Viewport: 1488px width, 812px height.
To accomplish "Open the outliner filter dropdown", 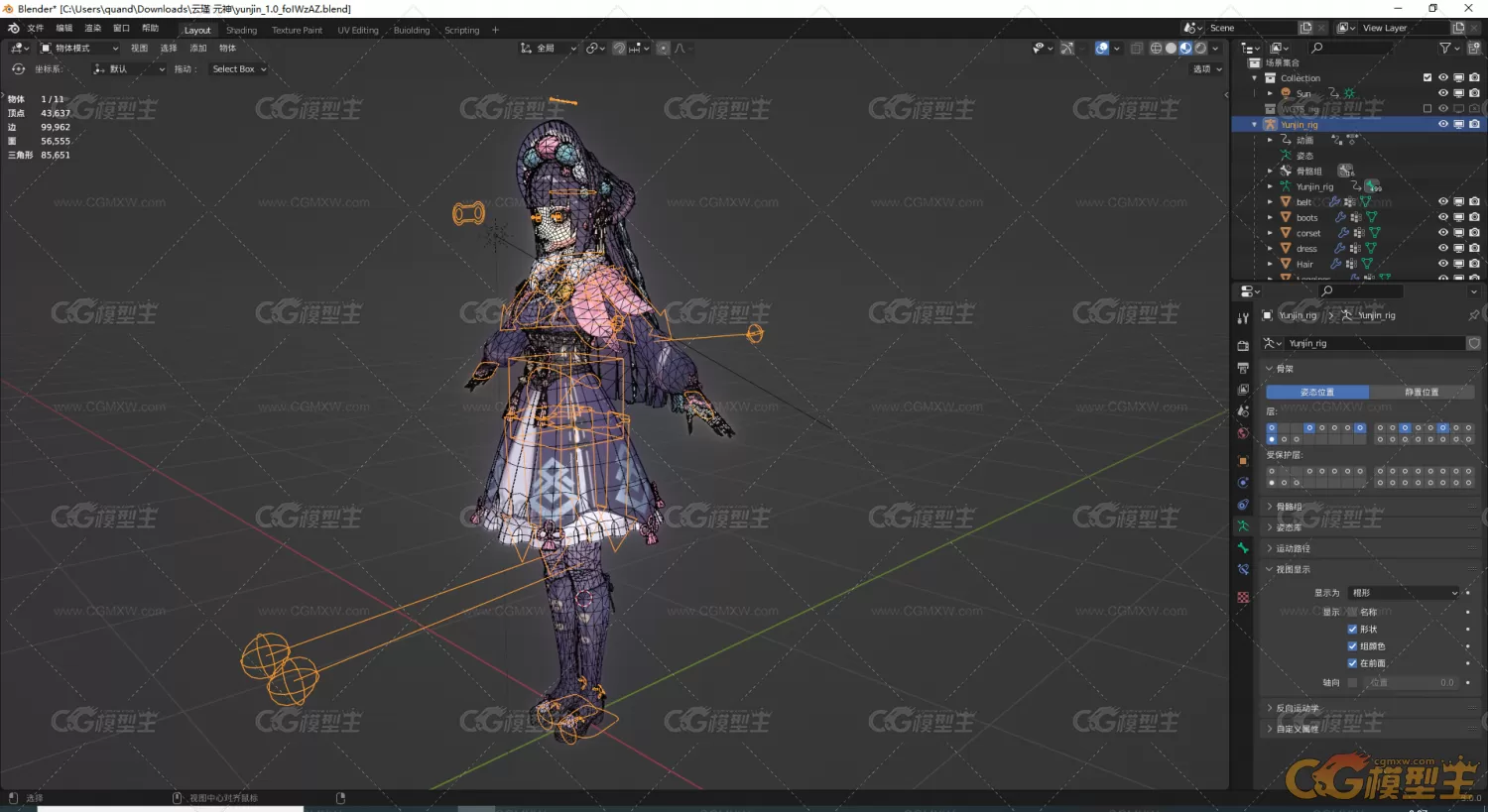I will 1449,48.
